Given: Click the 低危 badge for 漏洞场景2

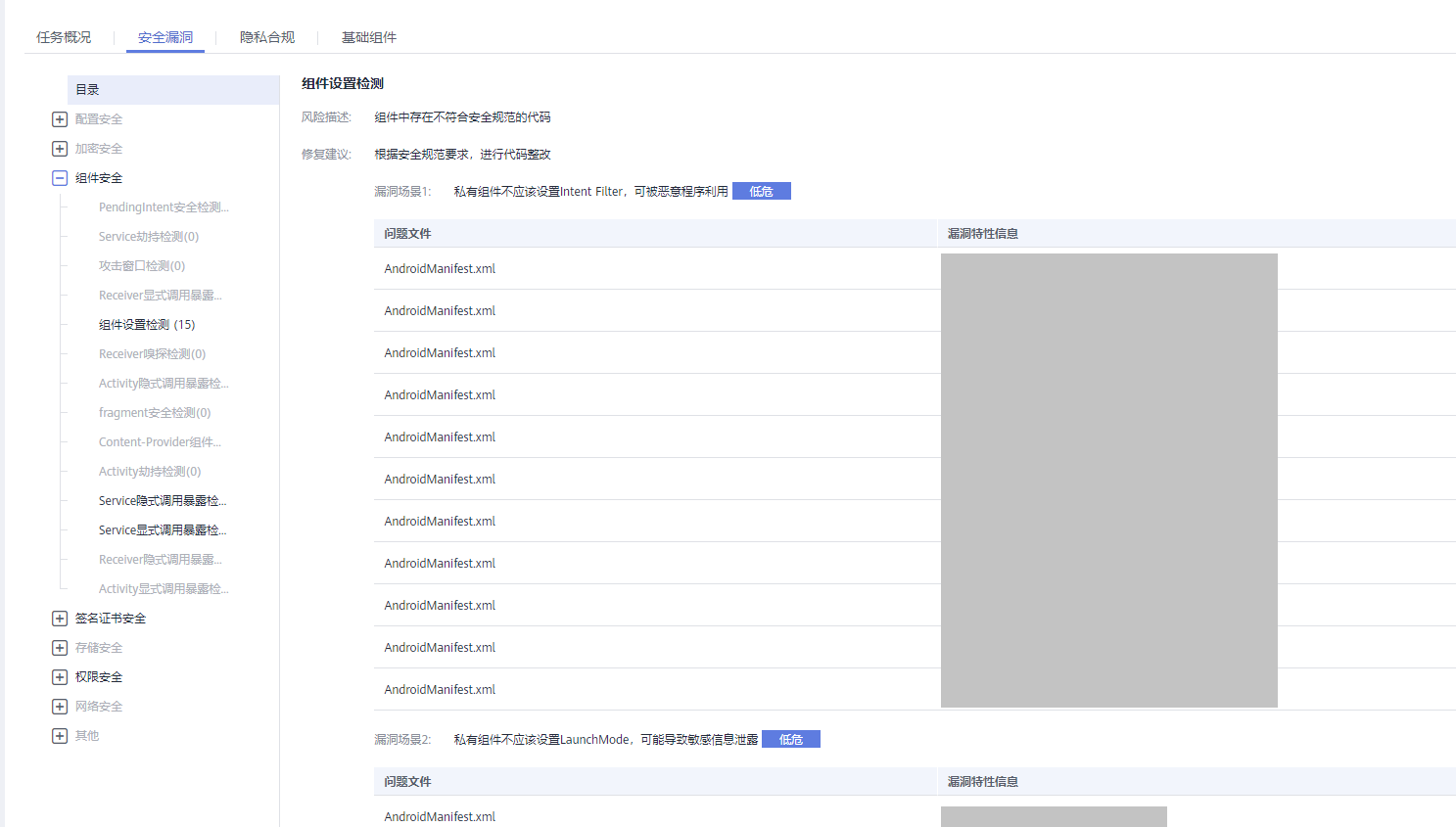Looking at the screenshot, I should pos(790,739).
